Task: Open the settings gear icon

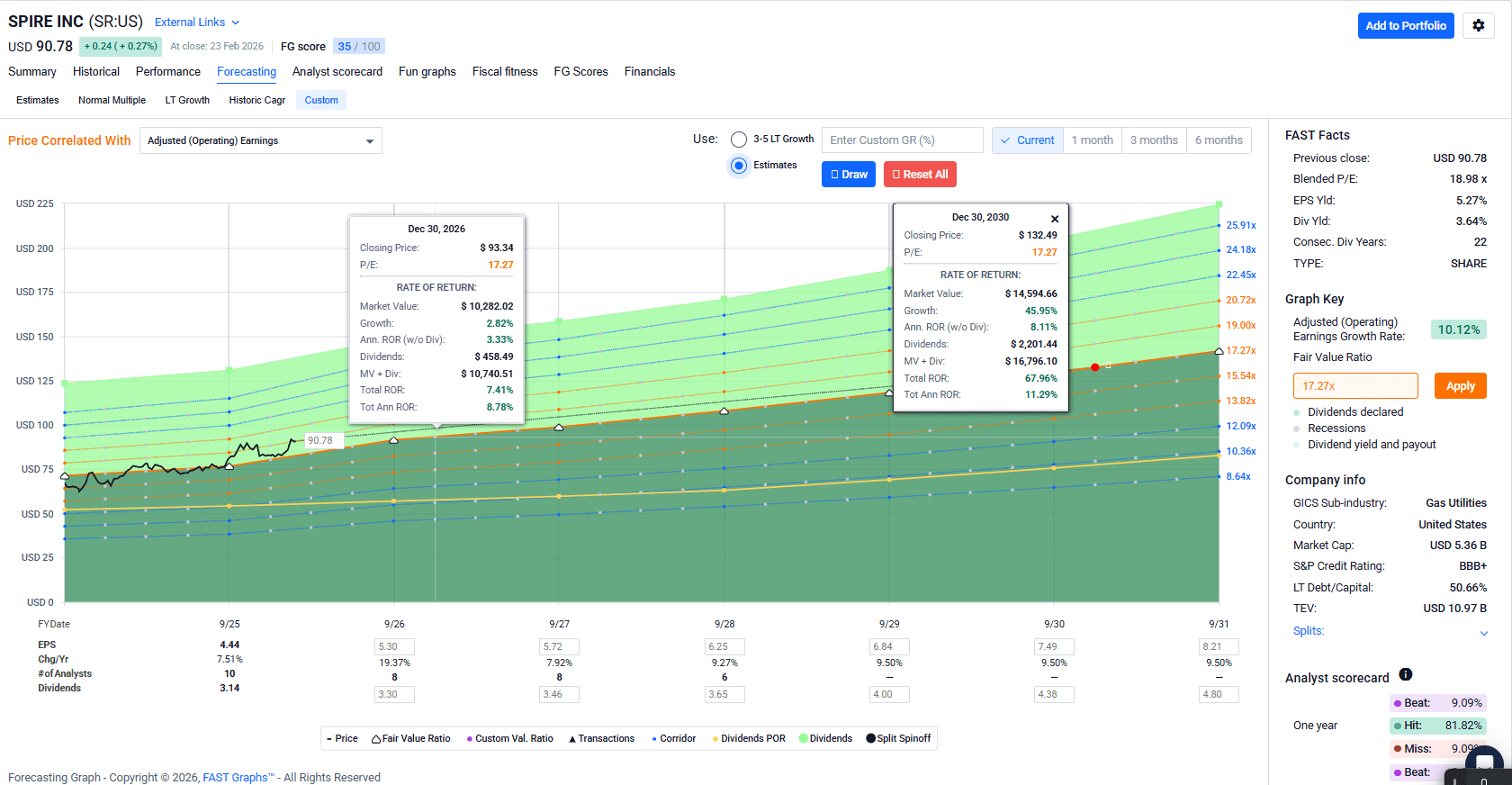Action: 1479,25
